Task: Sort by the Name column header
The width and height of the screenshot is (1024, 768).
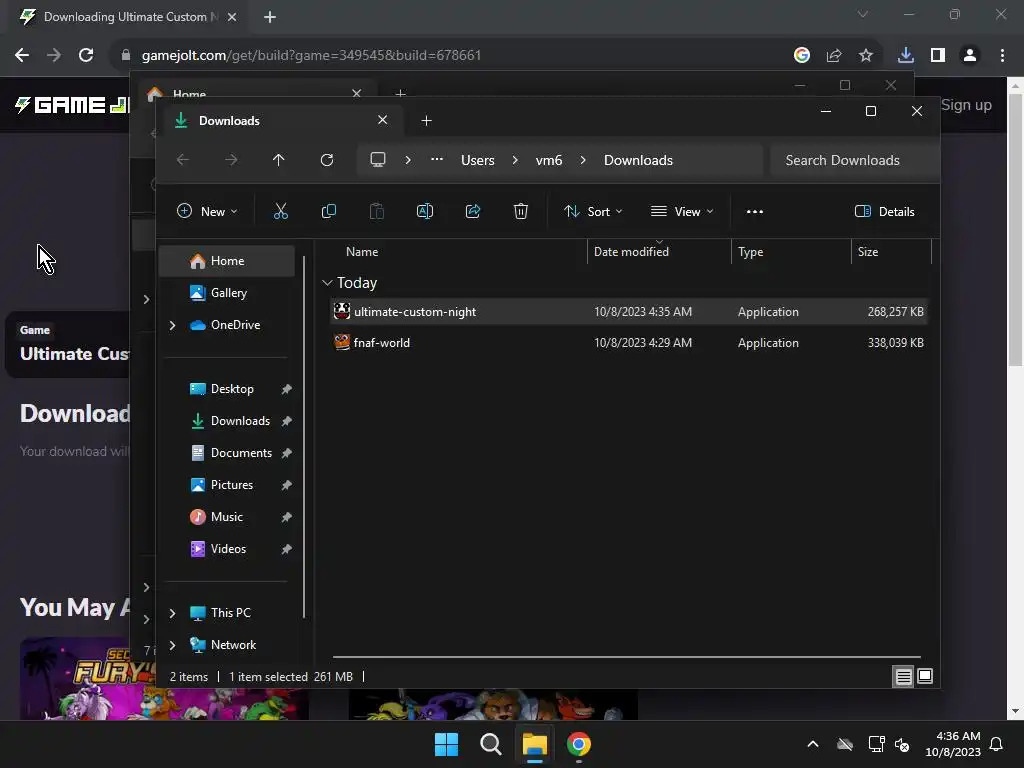Action: [362, 251]
